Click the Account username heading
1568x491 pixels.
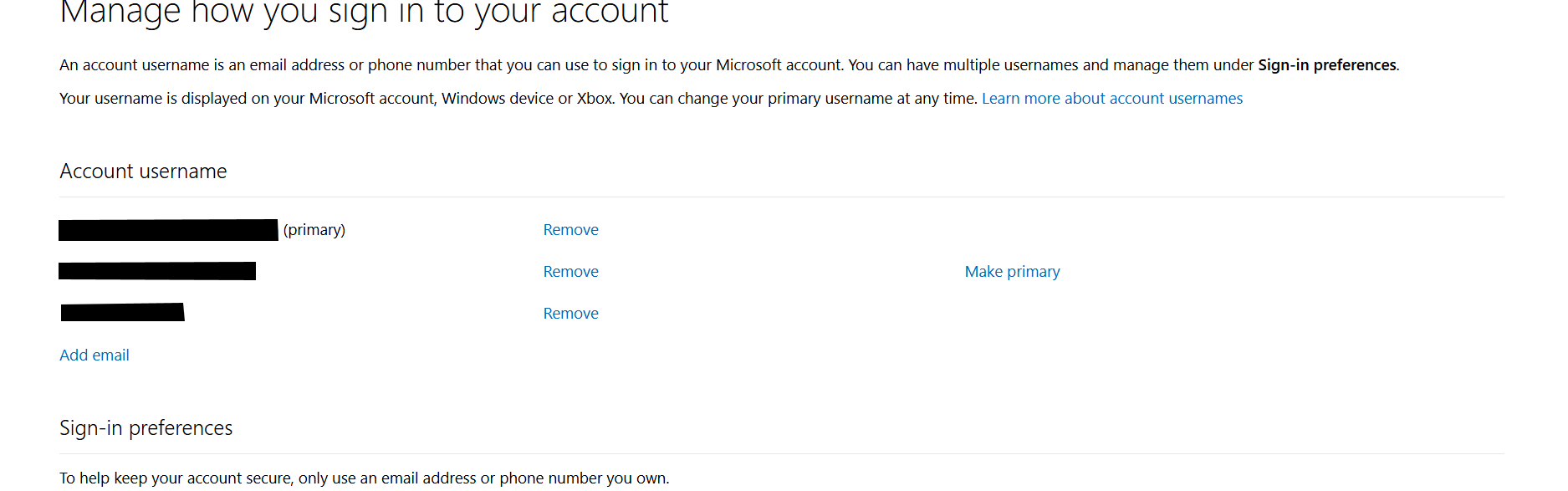pyautogui.click(x=143, y=171)
